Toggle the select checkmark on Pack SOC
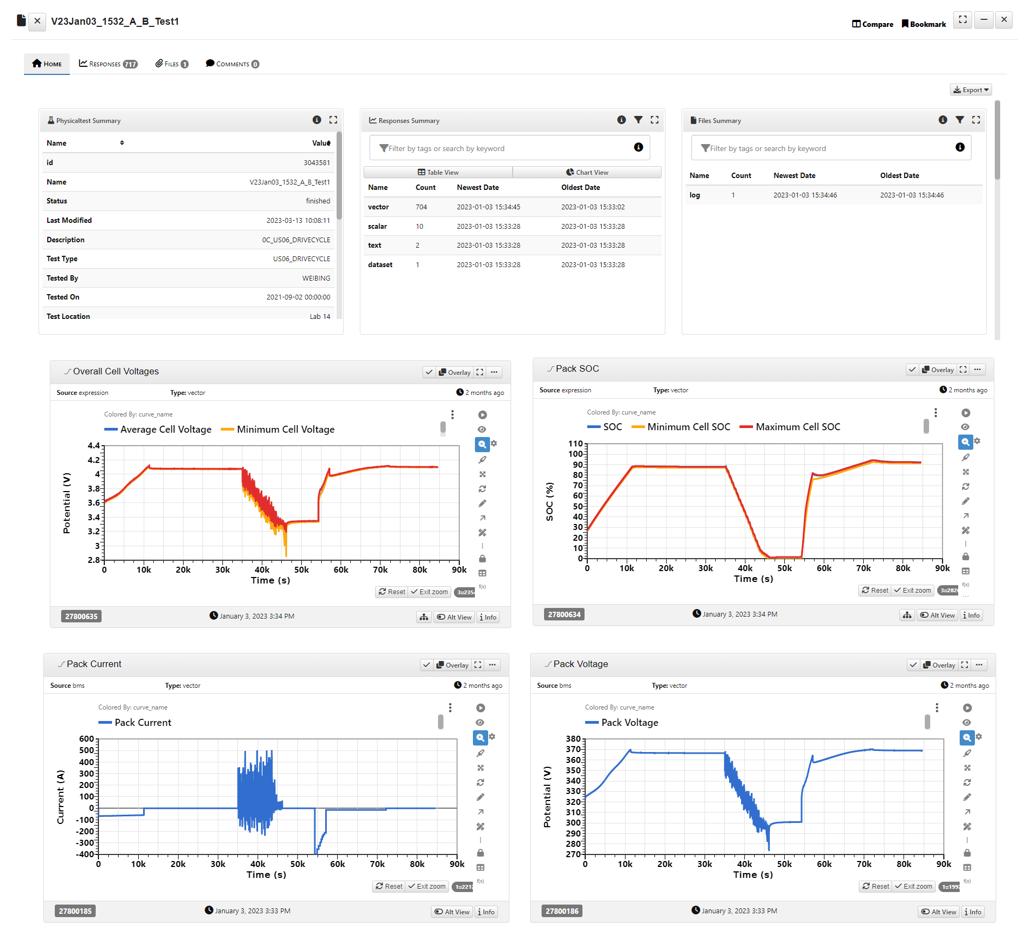Image resolution: width=1019 pixels, height=940 pixels. (912, 369)
